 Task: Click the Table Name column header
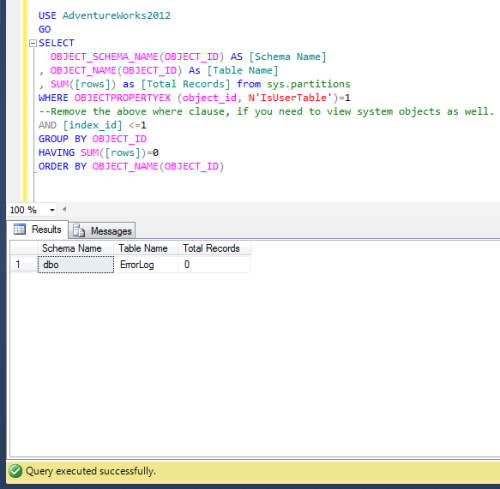(146, 248)
